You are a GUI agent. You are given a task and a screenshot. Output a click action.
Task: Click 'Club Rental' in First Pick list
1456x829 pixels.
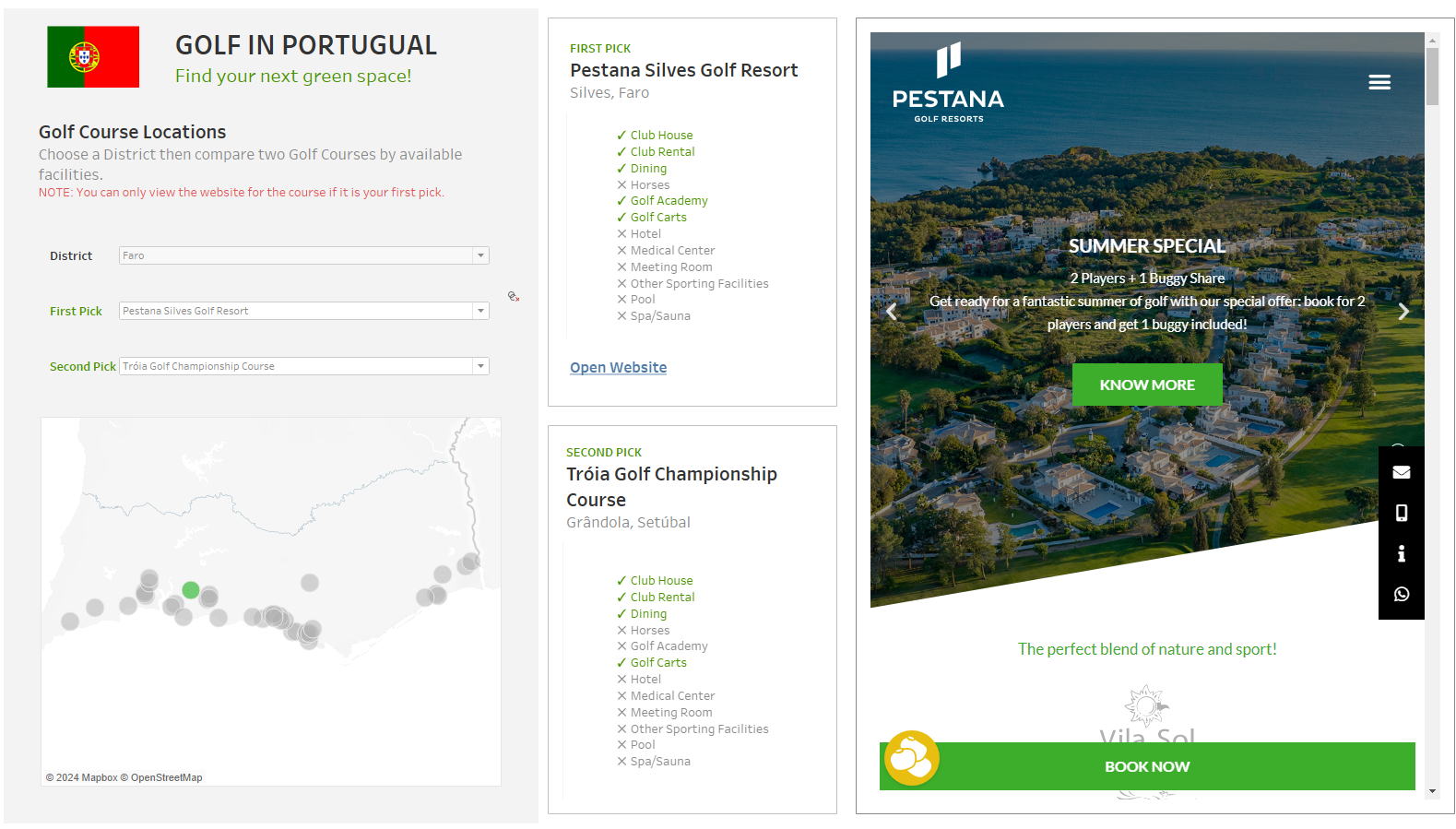click(x=662, y=151)
